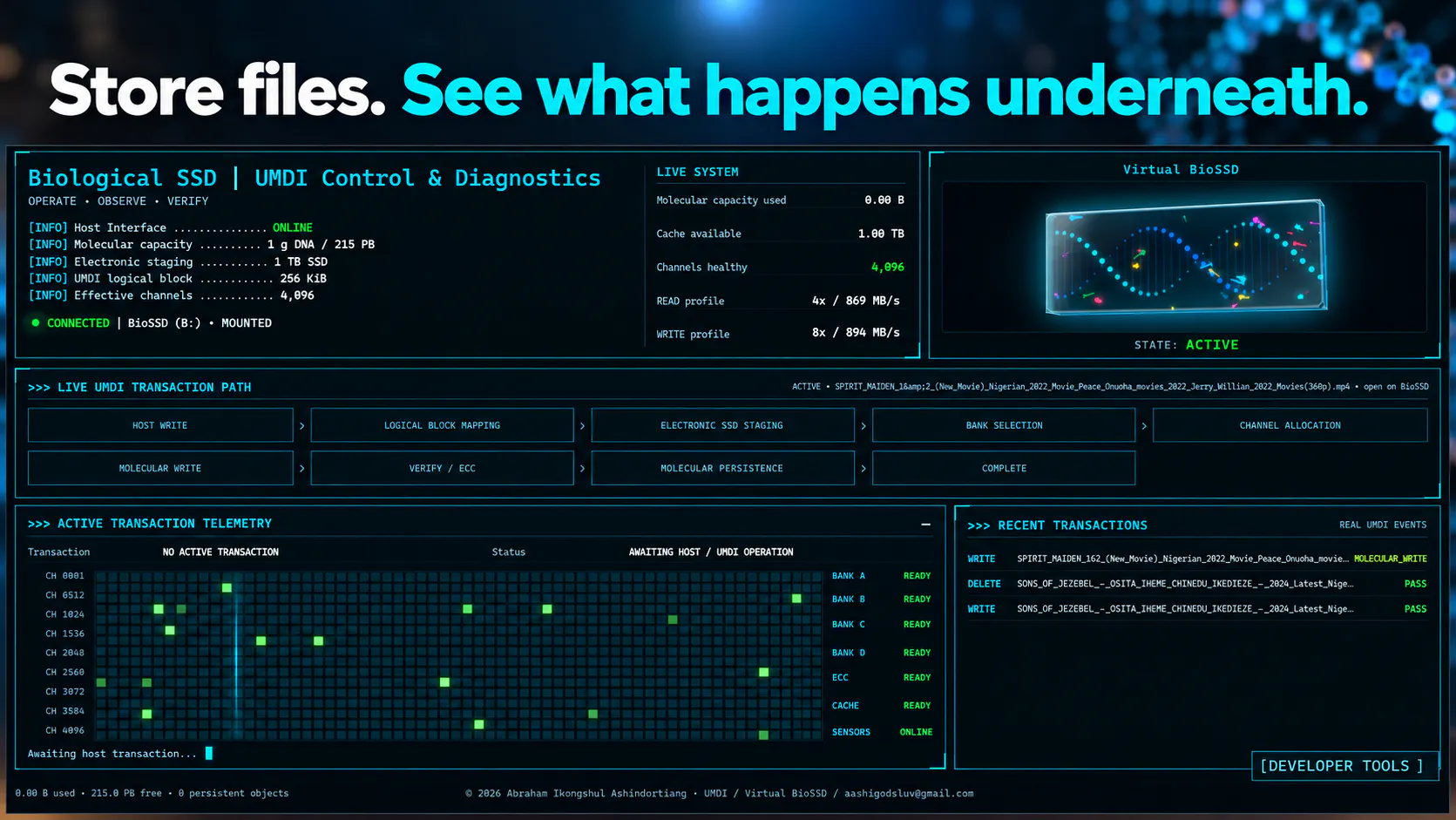
Task: Click the Awaiting host transaction prompt
Action: pos(112,754)
